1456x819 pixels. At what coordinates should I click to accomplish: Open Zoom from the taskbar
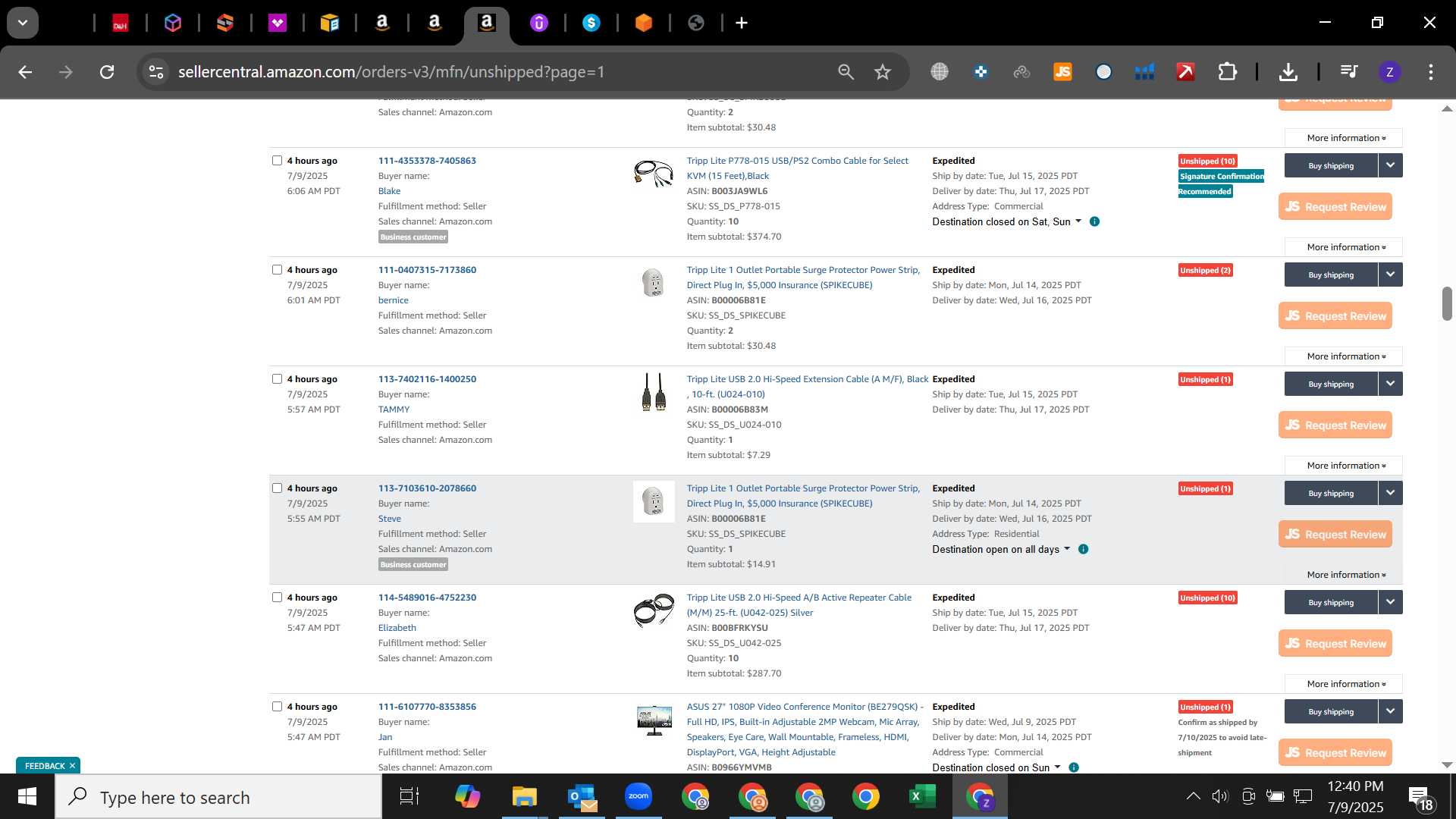click(x=639, y=797)
